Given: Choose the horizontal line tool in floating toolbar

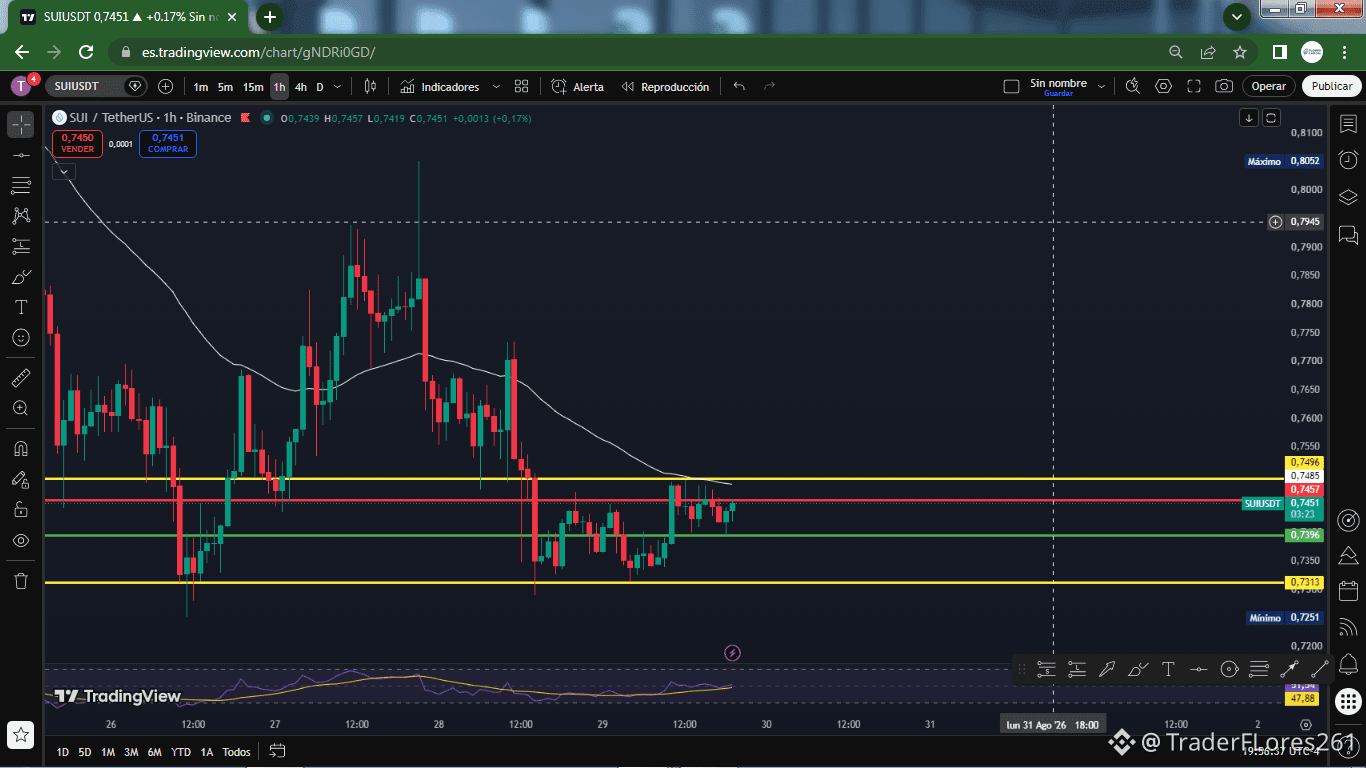Looking at the screenshot, I should tap(1199, 669).
